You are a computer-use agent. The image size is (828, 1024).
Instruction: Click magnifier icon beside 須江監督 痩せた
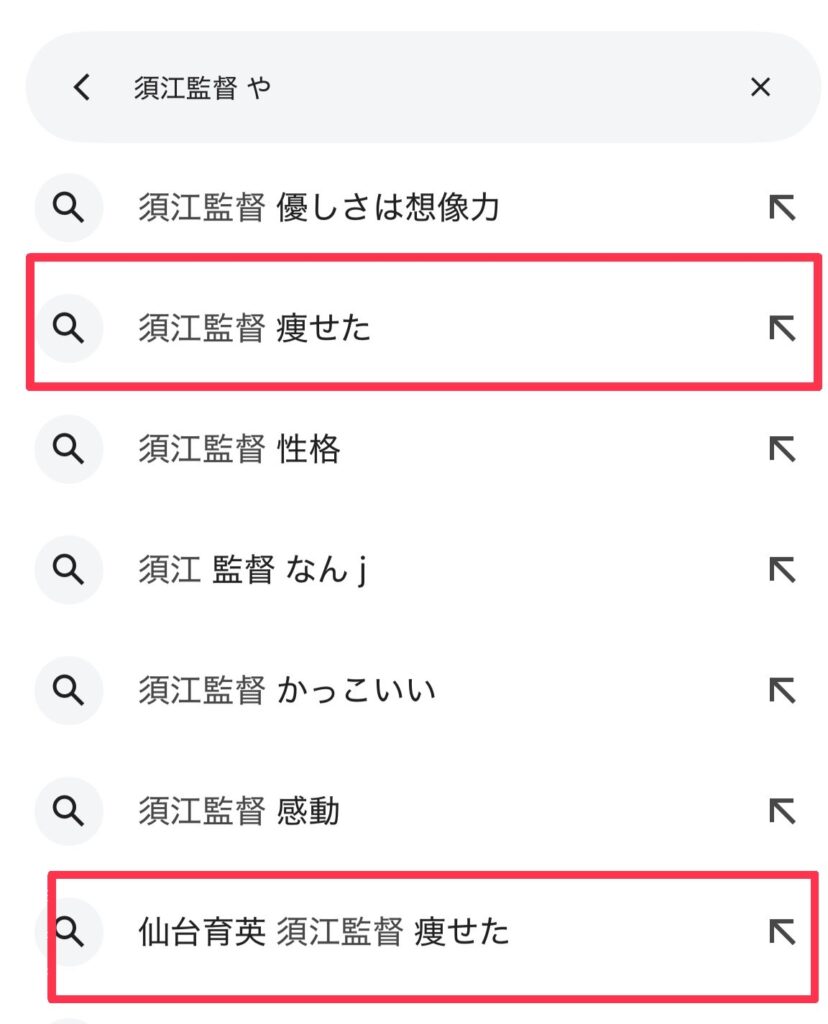[69, 328]
